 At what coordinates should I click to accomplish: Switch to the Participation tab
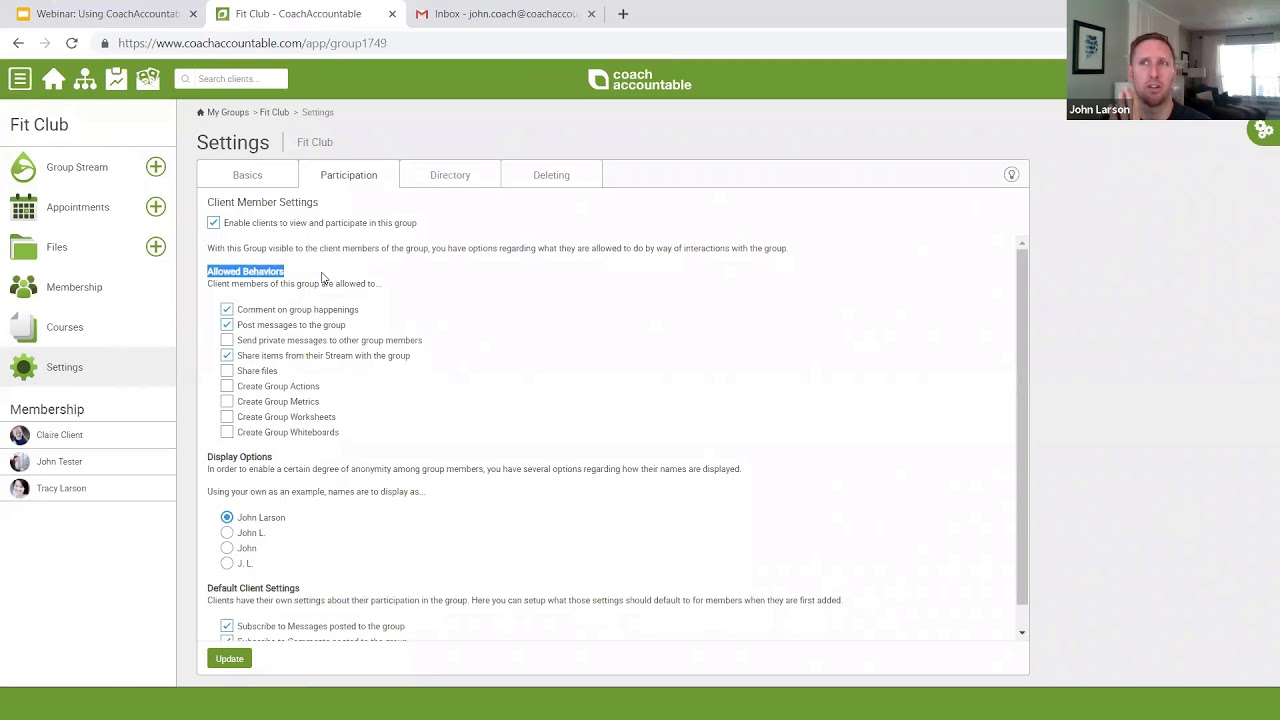[349, 175]
